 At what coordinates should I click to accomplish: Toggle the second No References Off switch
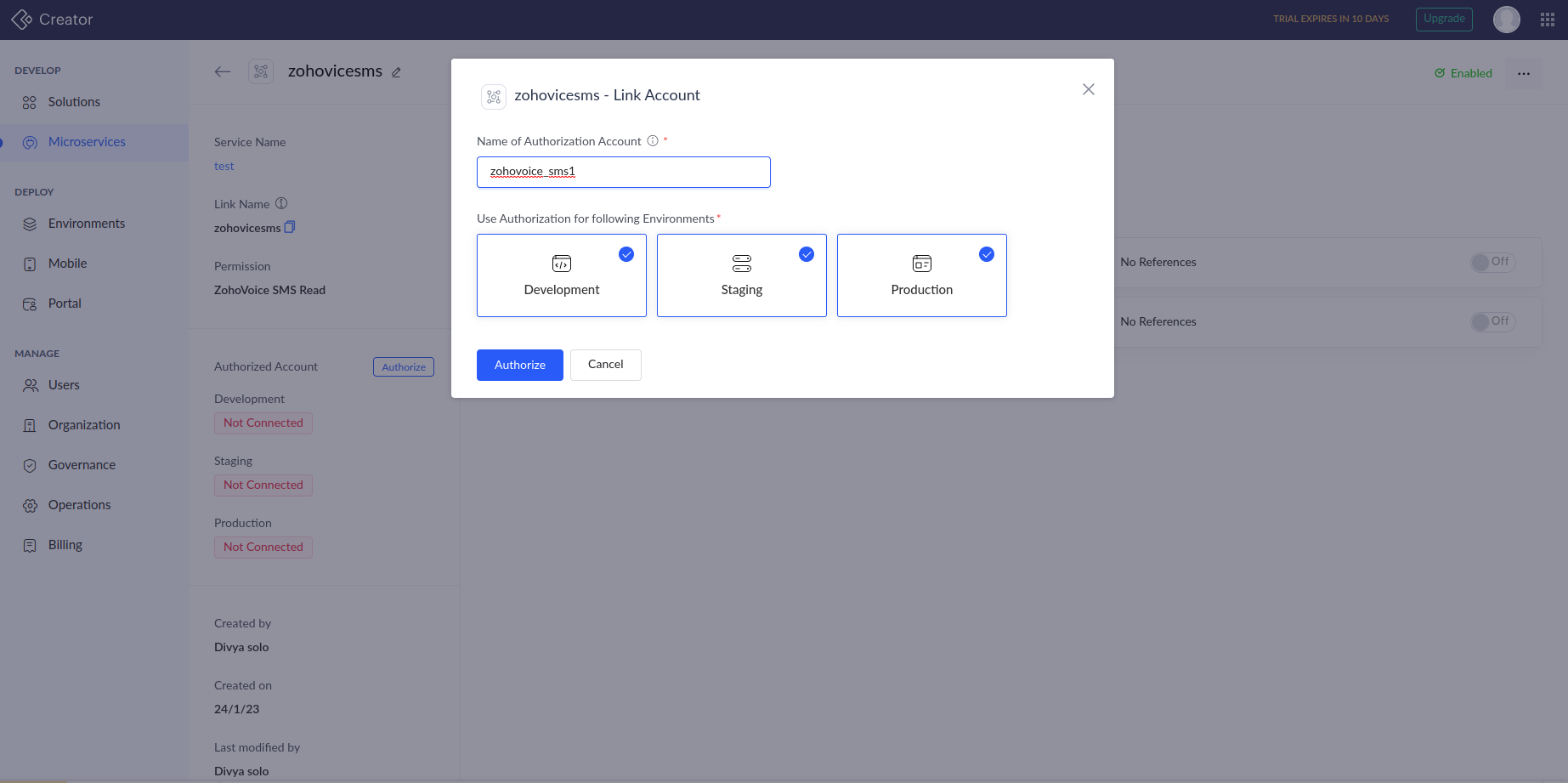[1492, 321]
